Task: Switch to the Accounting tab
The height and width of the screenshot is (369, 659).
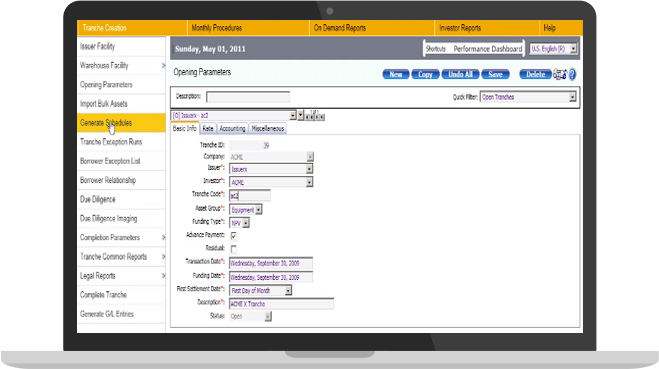Action: point(232,129)
